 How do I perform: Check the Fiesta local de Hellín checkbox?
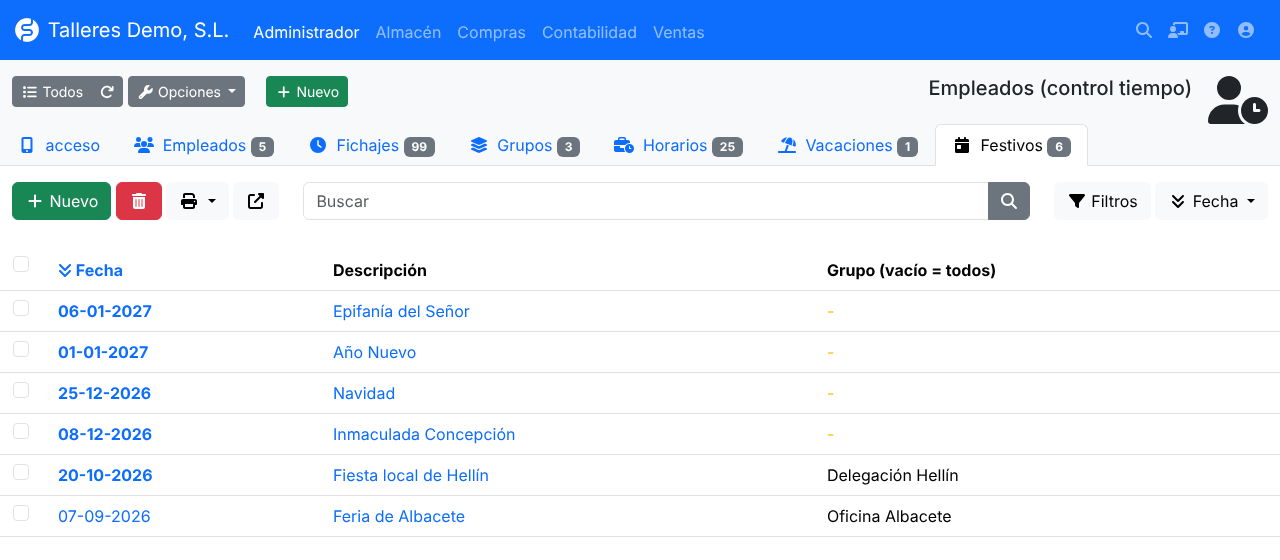(21, 472)
